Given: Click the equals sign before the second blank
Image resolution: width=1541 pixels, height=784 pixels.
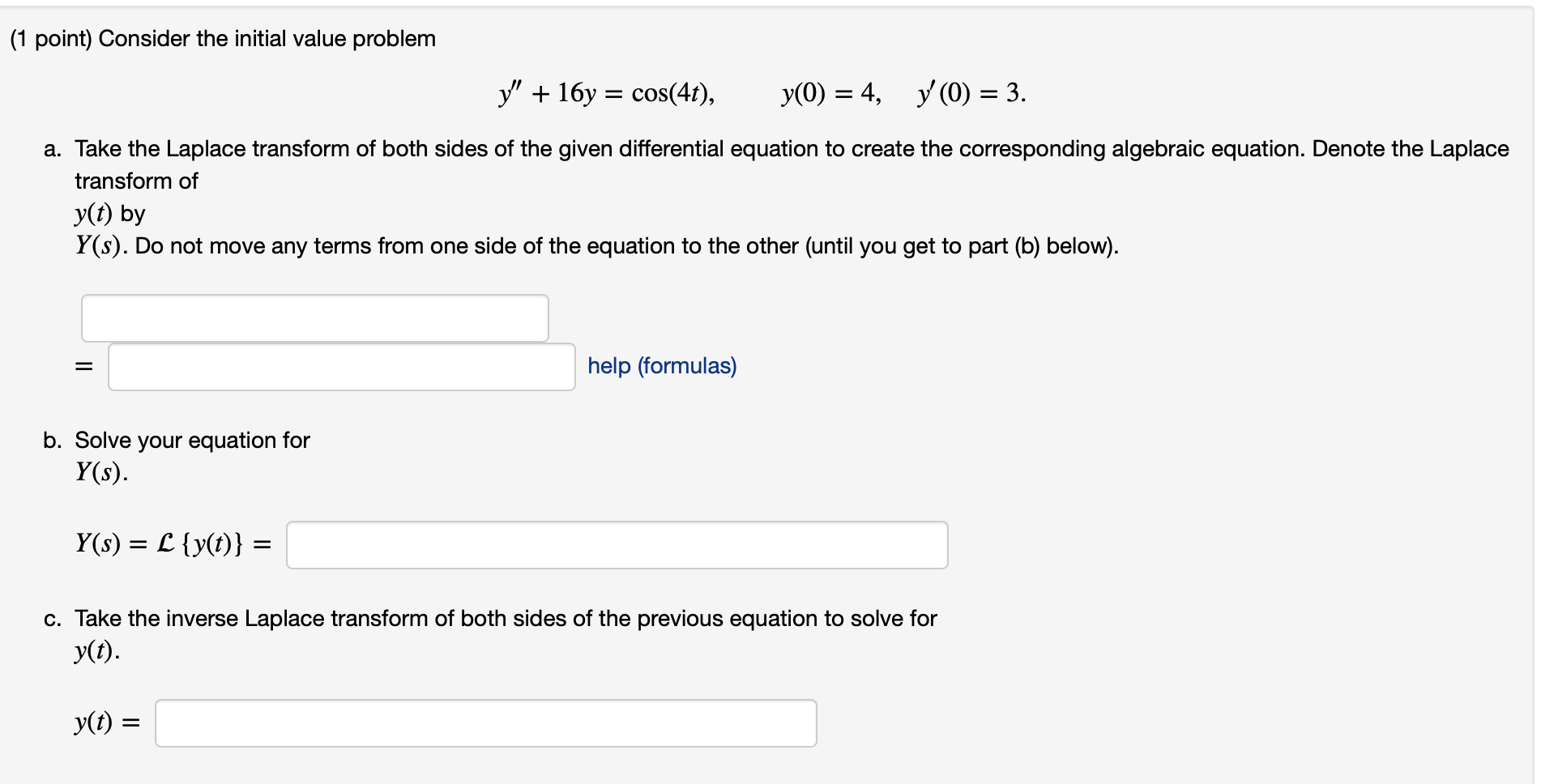Looking at the screenshot, I should coord(83,366).
